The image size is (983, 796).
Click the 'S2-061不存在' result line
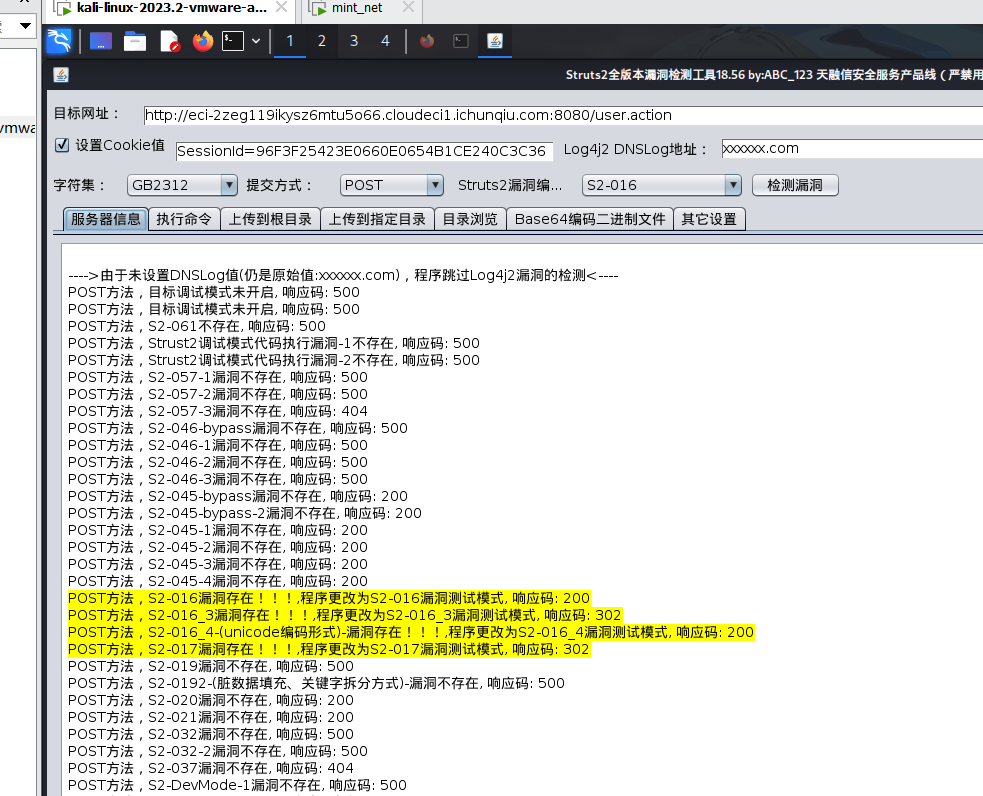[x=197, y=326]
